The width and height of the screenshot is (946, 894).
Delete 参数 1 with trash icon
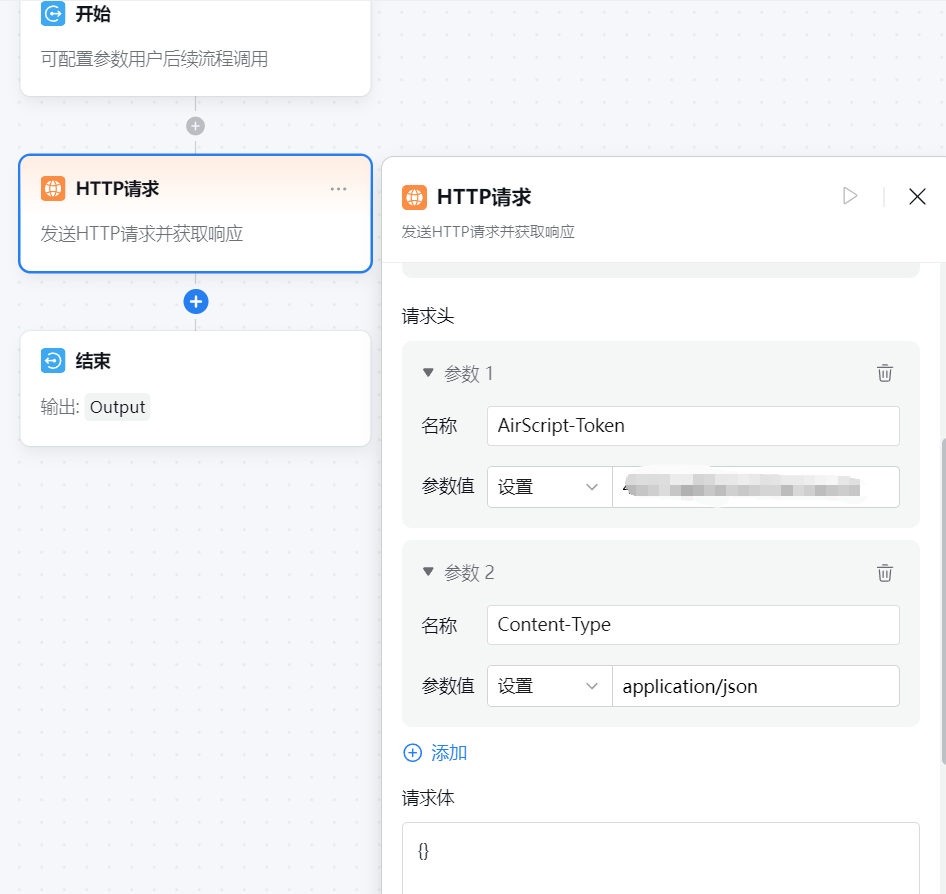[x=884, y=373]
